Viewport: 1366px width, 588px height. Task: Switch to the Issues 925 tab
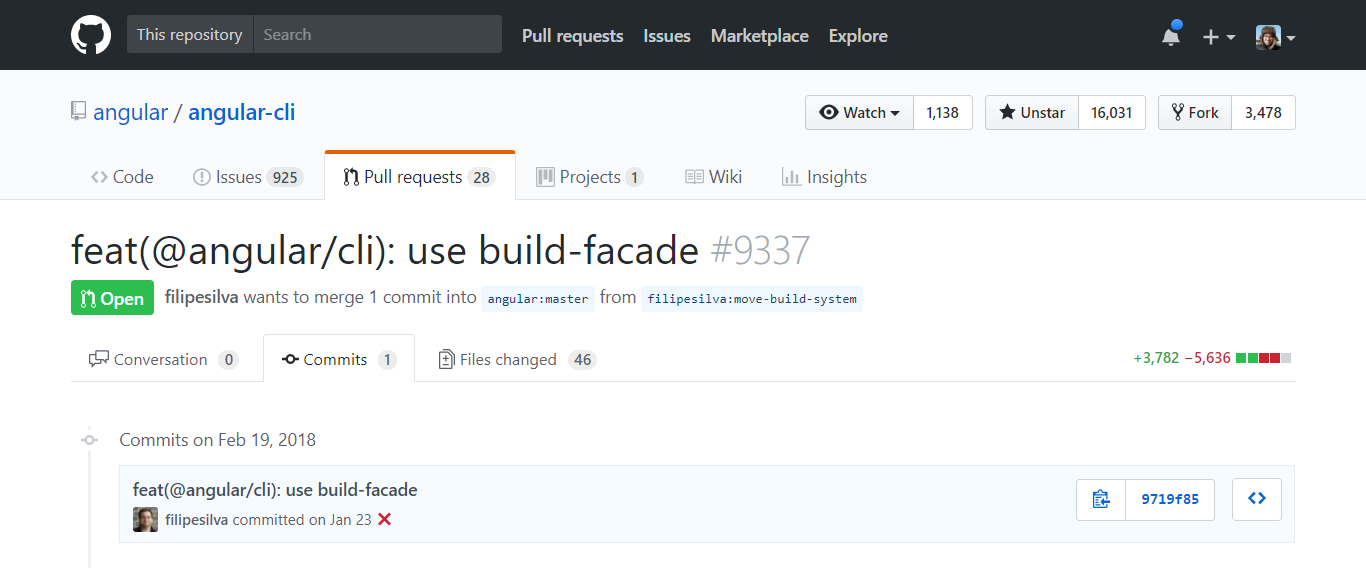point(246,177)
